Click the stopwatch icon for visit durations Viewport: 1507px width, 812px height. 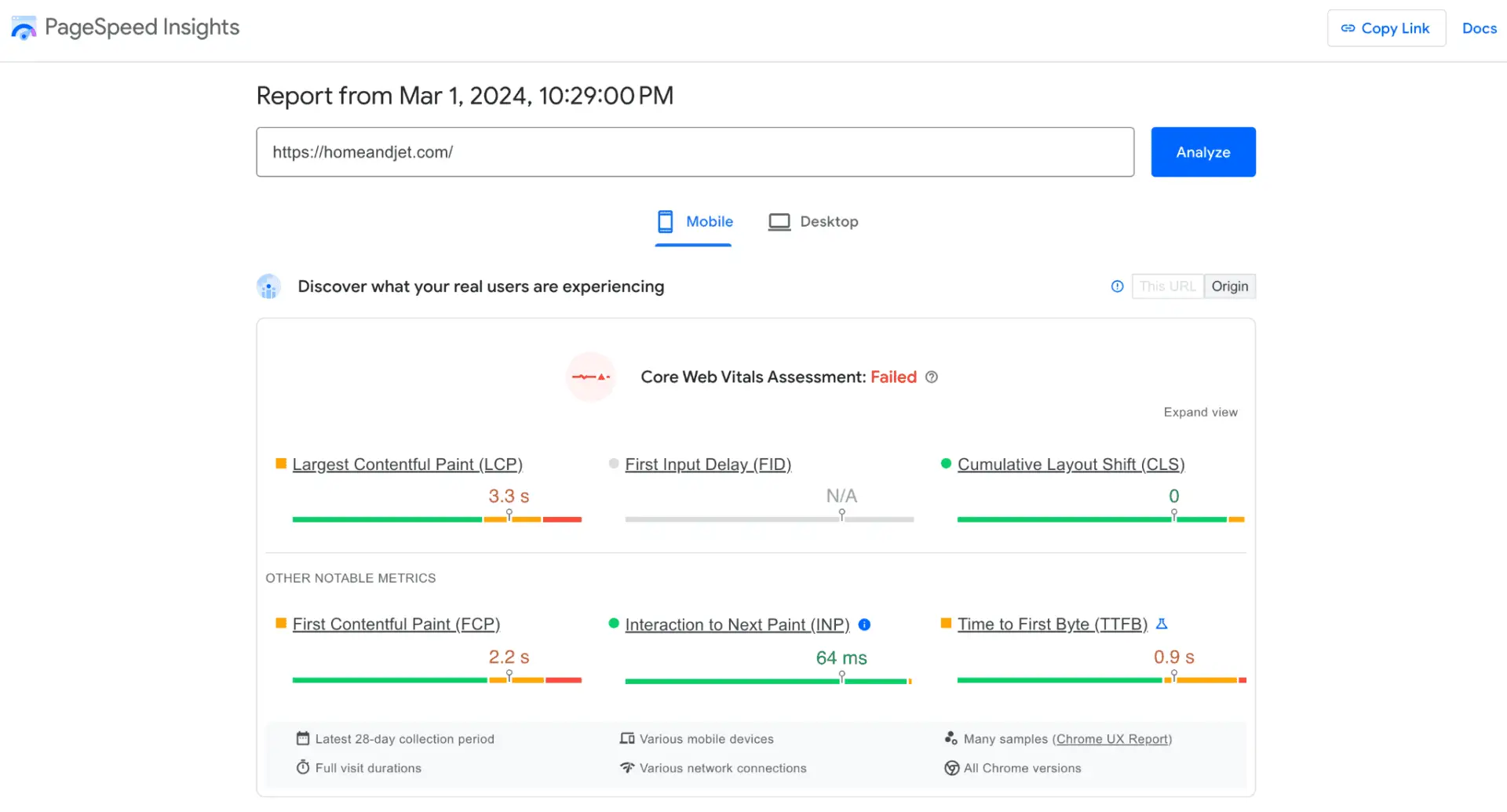(303, 767)
